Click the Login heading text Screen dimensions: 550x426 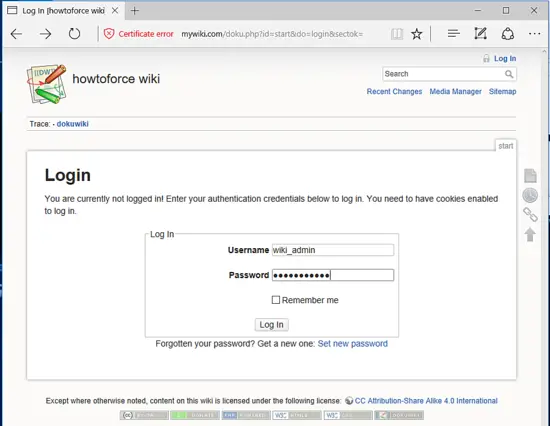tap(68, 175)
